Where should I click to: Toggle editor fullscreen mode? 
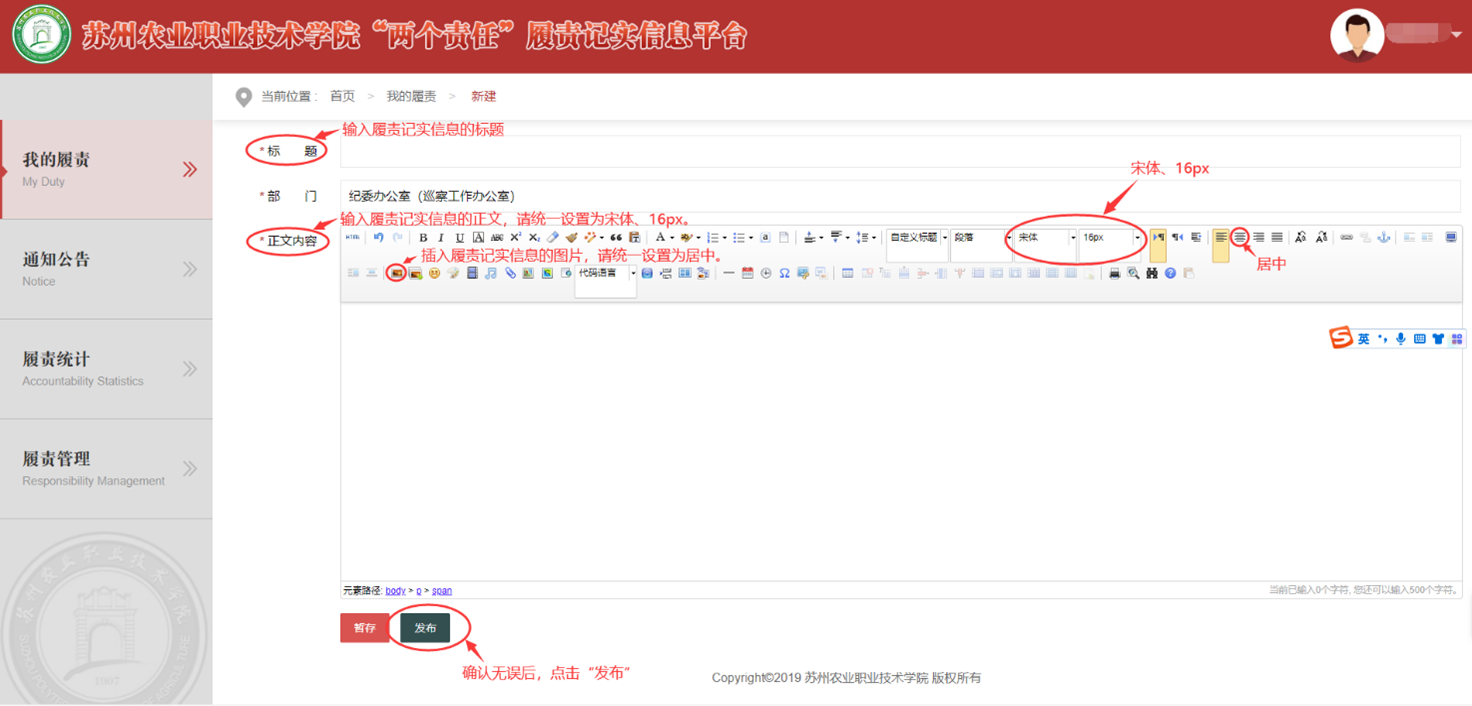(x=1451, y=237)
